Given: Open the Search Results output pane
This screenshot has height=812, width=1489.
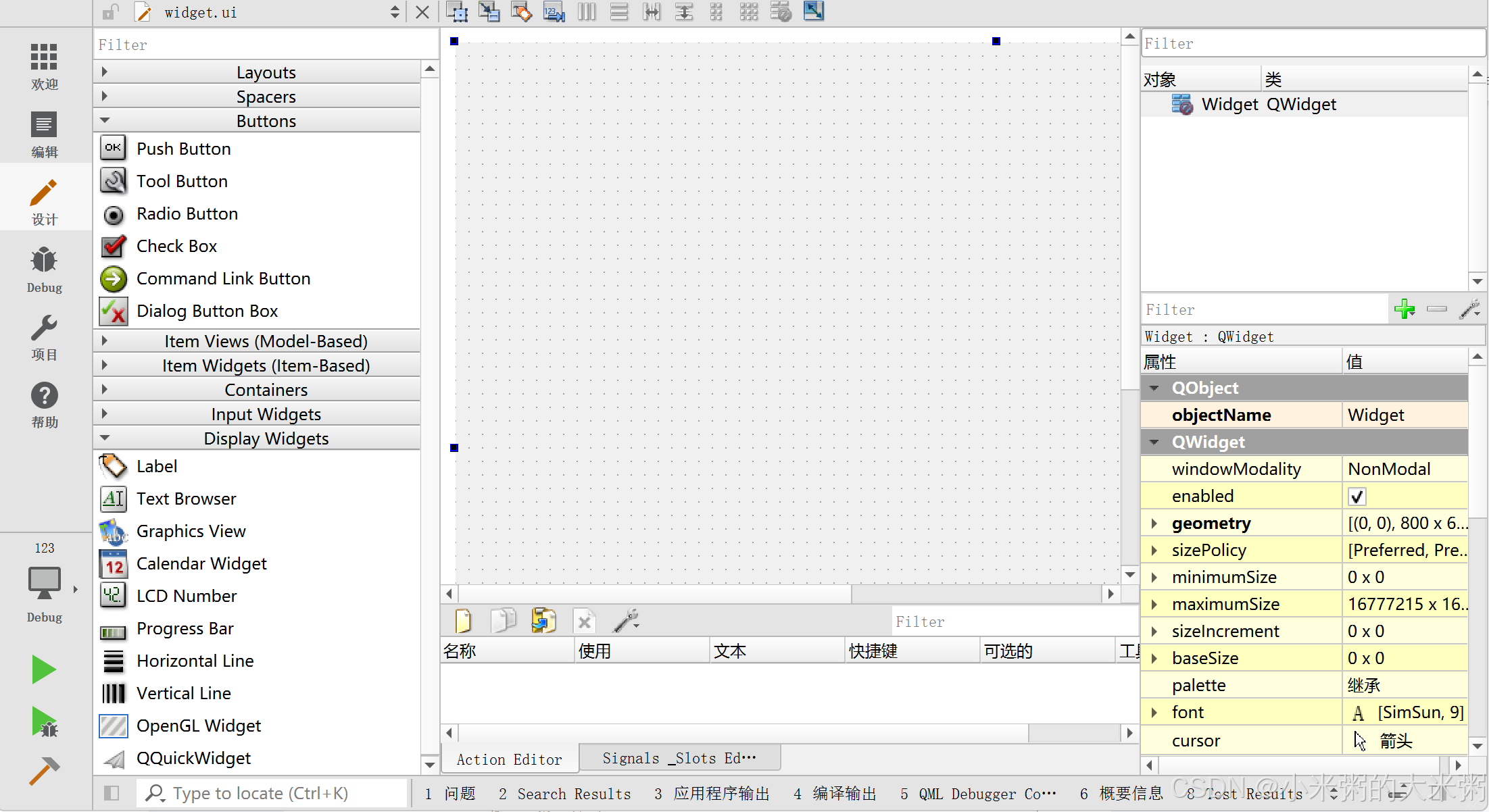Looking at the screenshot, I should point(564,794).
